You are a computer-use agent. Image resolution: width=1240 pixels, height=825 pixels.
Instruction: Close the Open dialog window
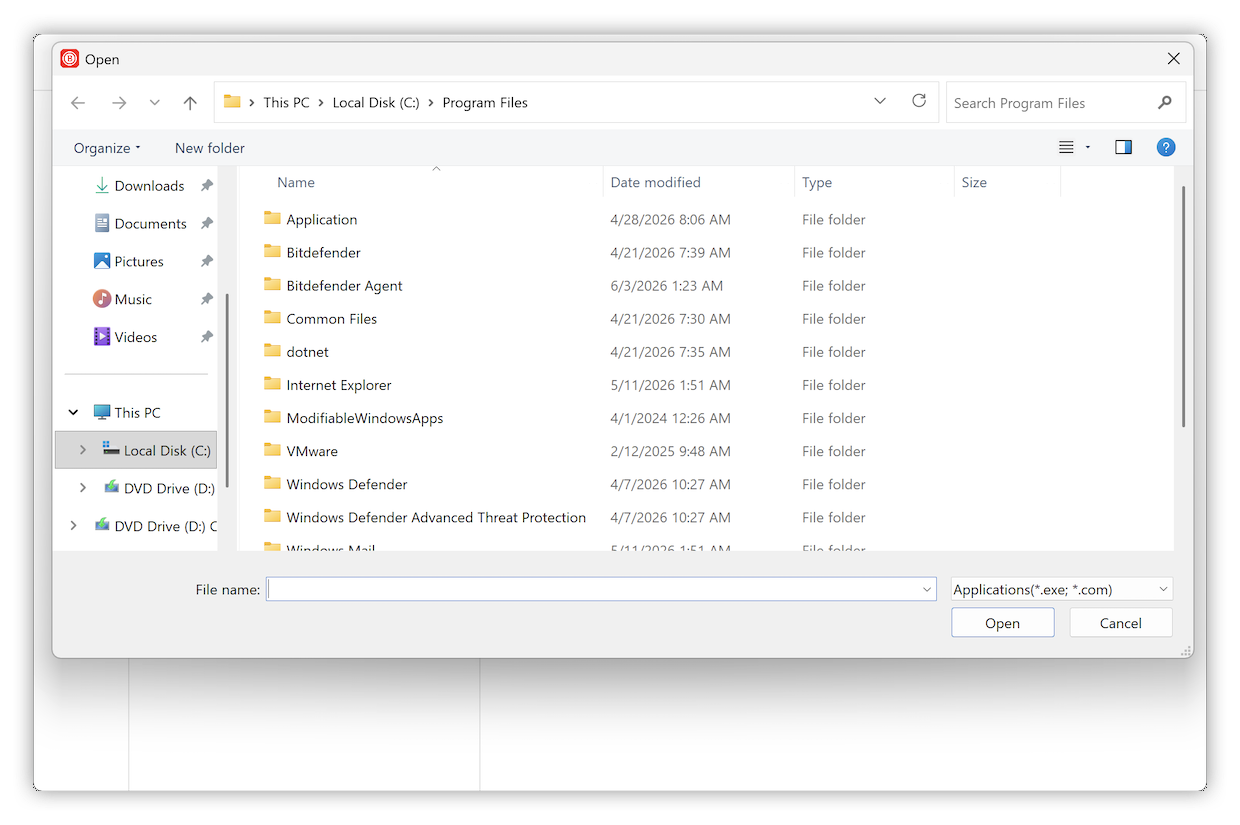[1174, 59]
